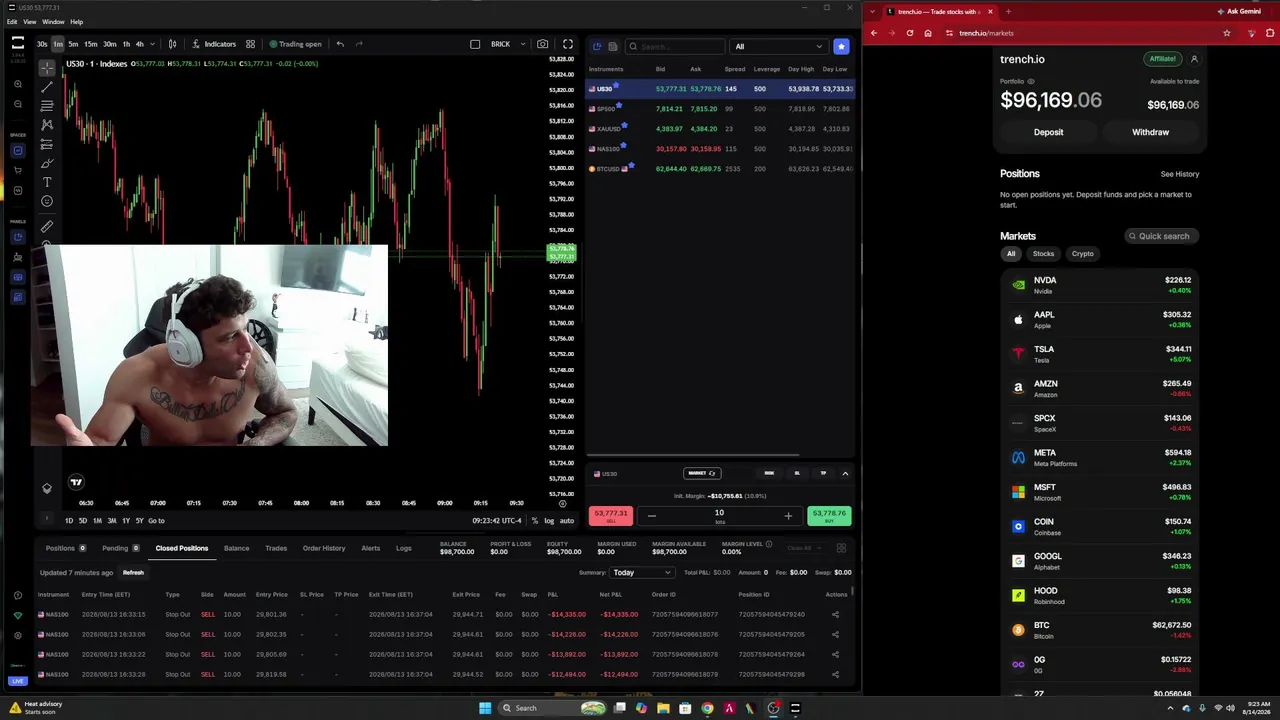
Task: Open candlestick chart style selector
Action: coord(172,44)
